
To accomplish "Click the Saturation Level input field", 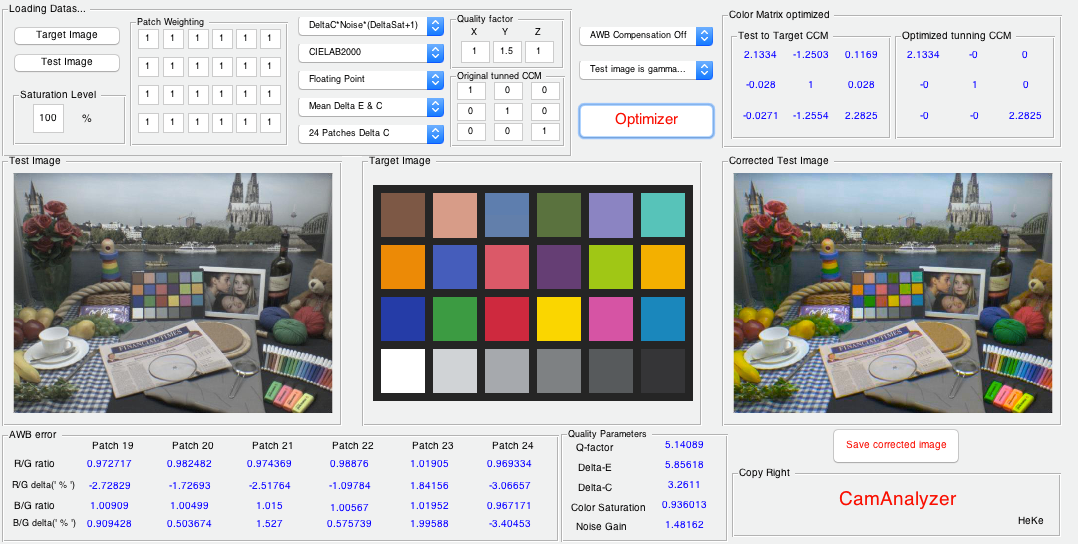I will pos(48,118).
